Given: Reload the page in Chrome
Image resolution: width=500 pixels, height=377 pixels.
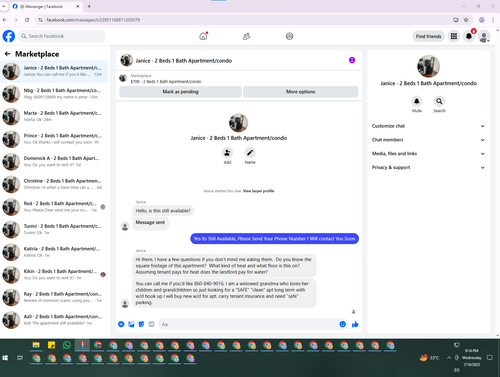Looking at the screenshot, I should click(27, 20).
